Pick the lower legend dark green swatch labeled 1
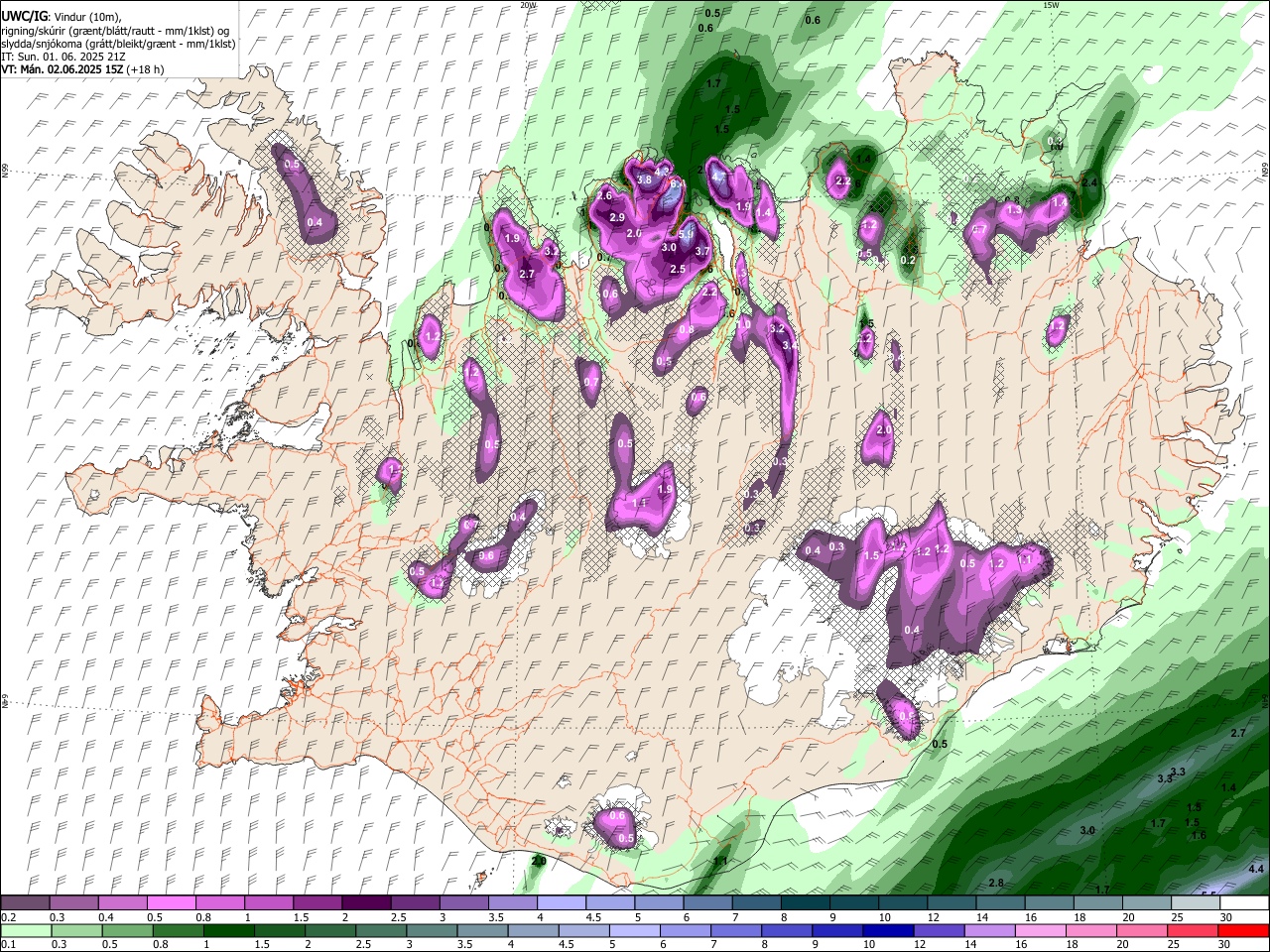1270x952 pixels. tap(228, 931)
